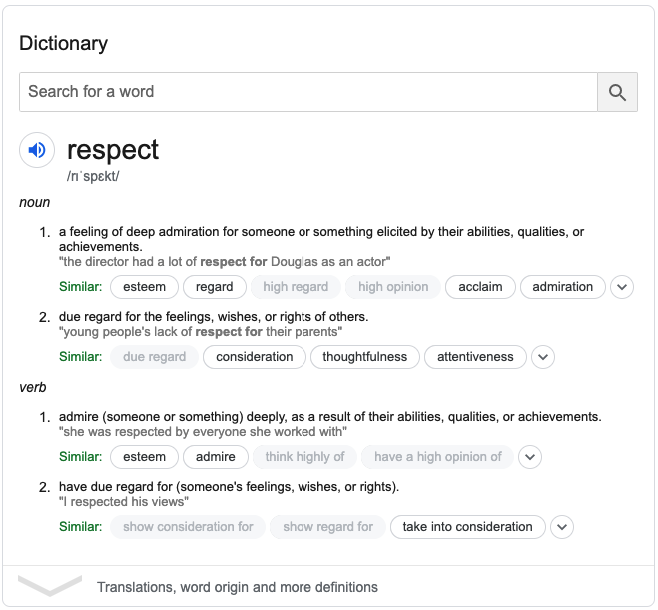This screenshot has height=610, width=658.
Task: Select the 'consideration' synonym chip
Action: (255, 357)
